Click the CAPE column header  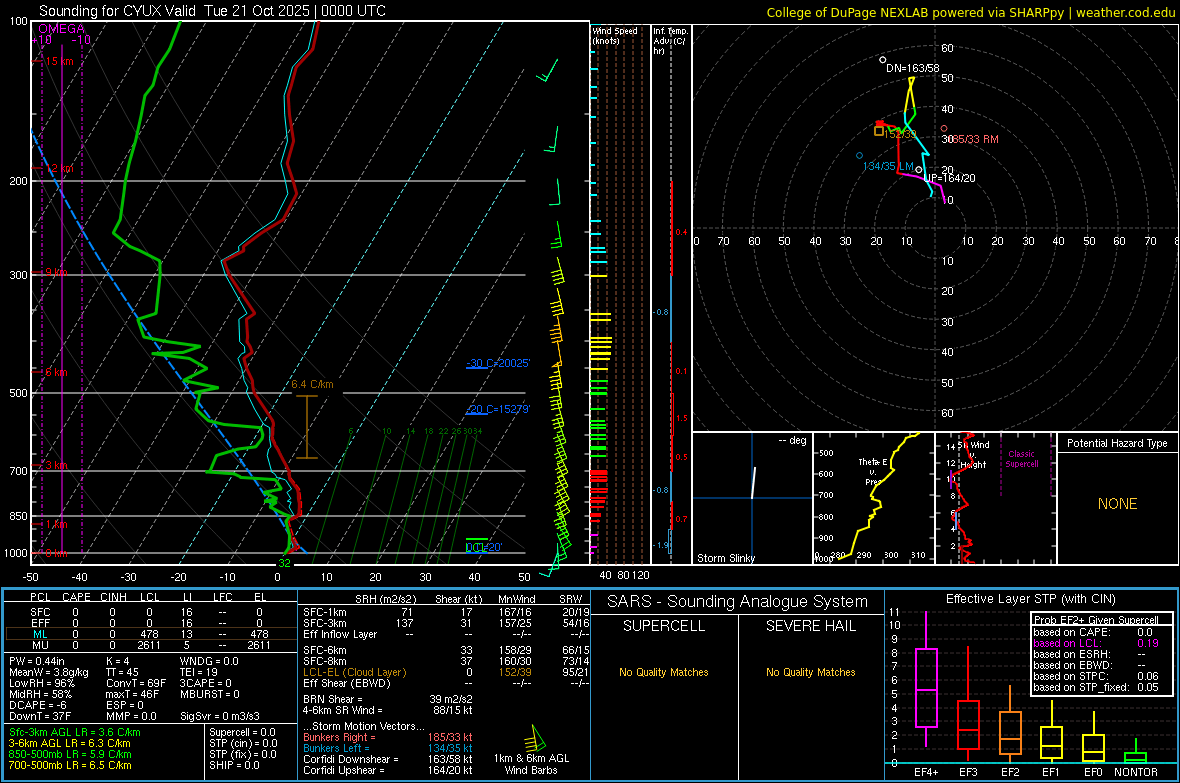click(76, 597)
